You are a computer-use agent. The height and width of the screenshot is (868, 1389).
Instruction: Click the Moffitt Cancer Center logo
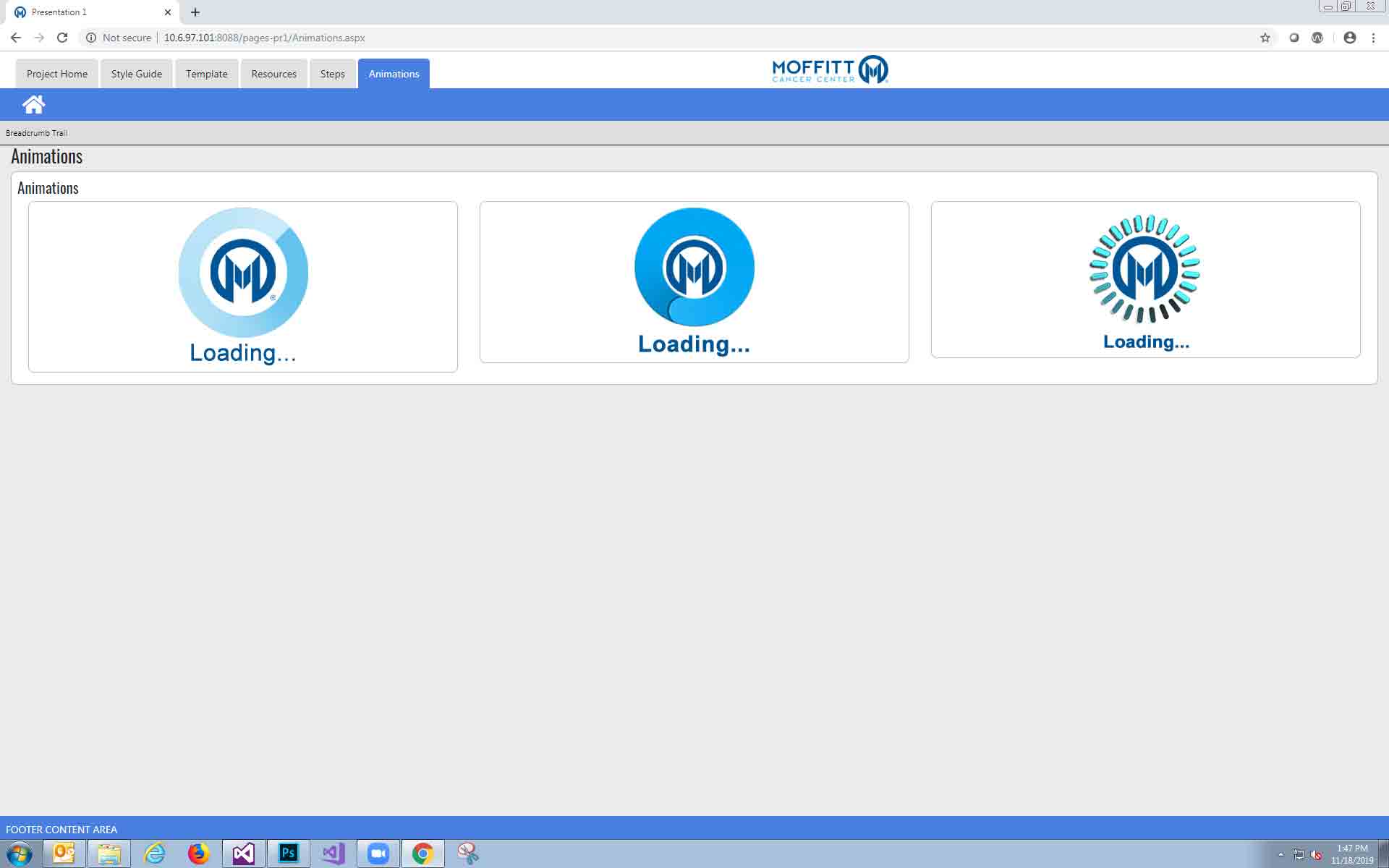[830, 70]
